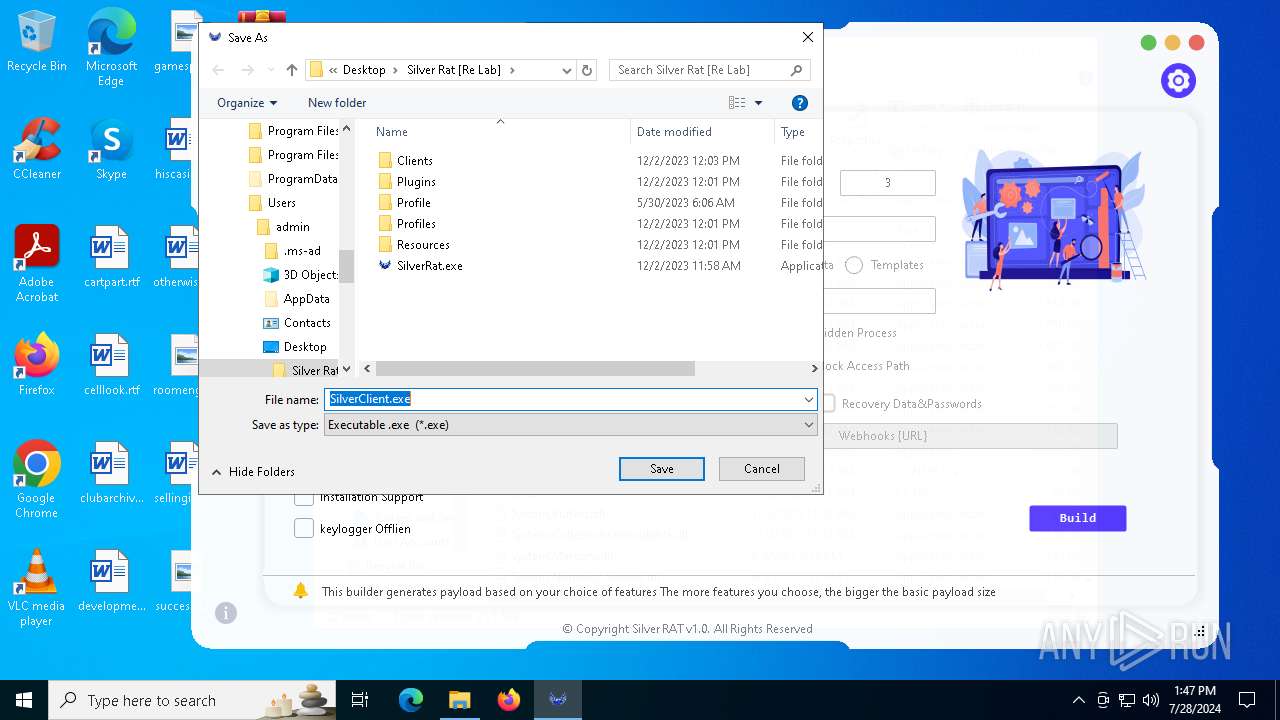The width and height of the screenshot is (1280, 720).
Task: Open VLC media player shortcut
Action: point(37,588)
